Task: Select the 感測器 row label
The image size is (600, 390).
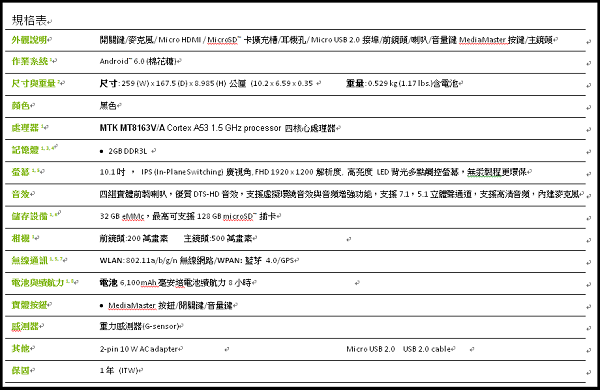Action: pos(25,326)
